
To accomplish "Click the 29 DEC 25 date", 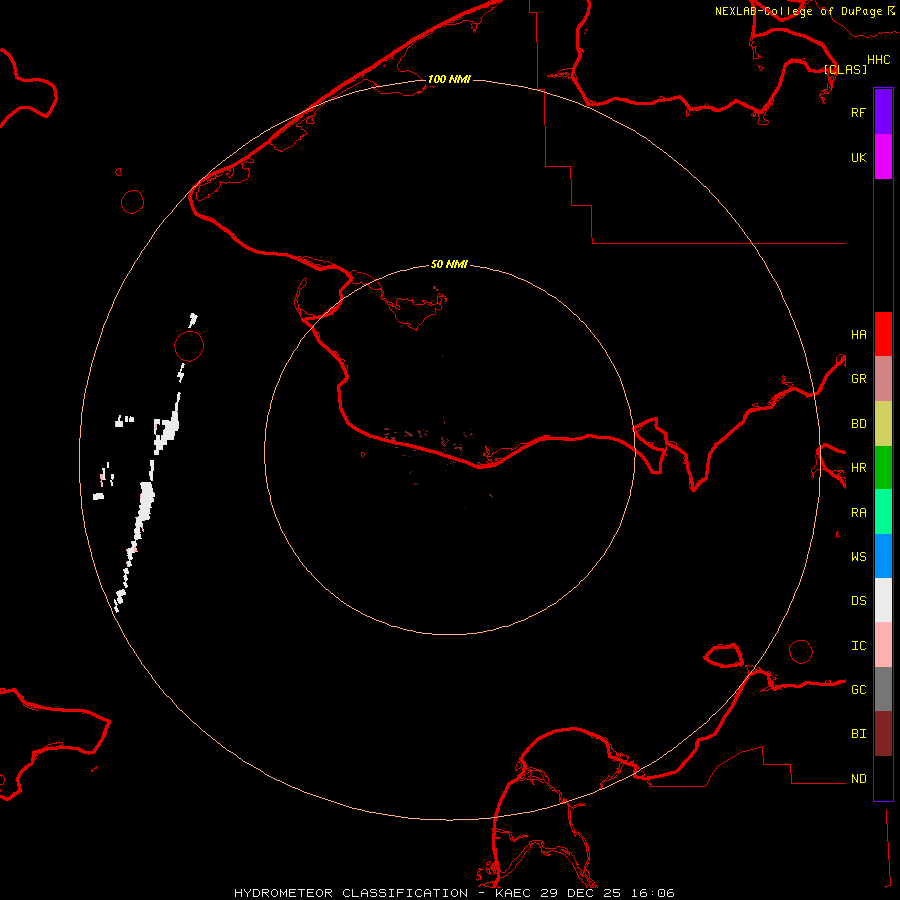I will 580,893.
